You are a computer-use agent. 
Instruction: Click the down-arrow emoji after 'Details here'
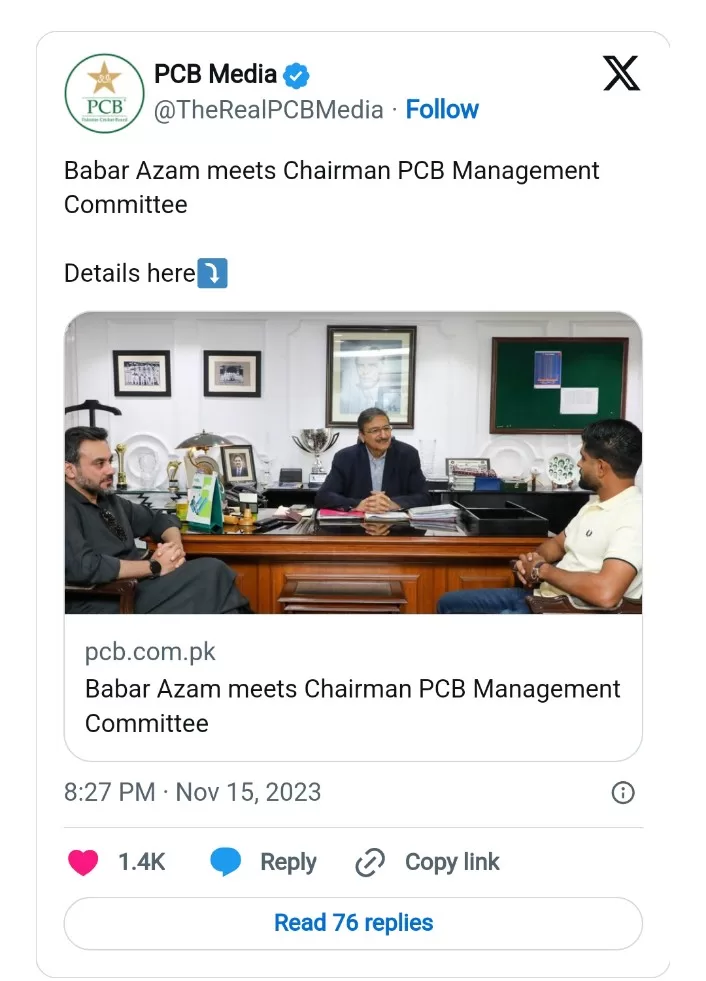212,273
